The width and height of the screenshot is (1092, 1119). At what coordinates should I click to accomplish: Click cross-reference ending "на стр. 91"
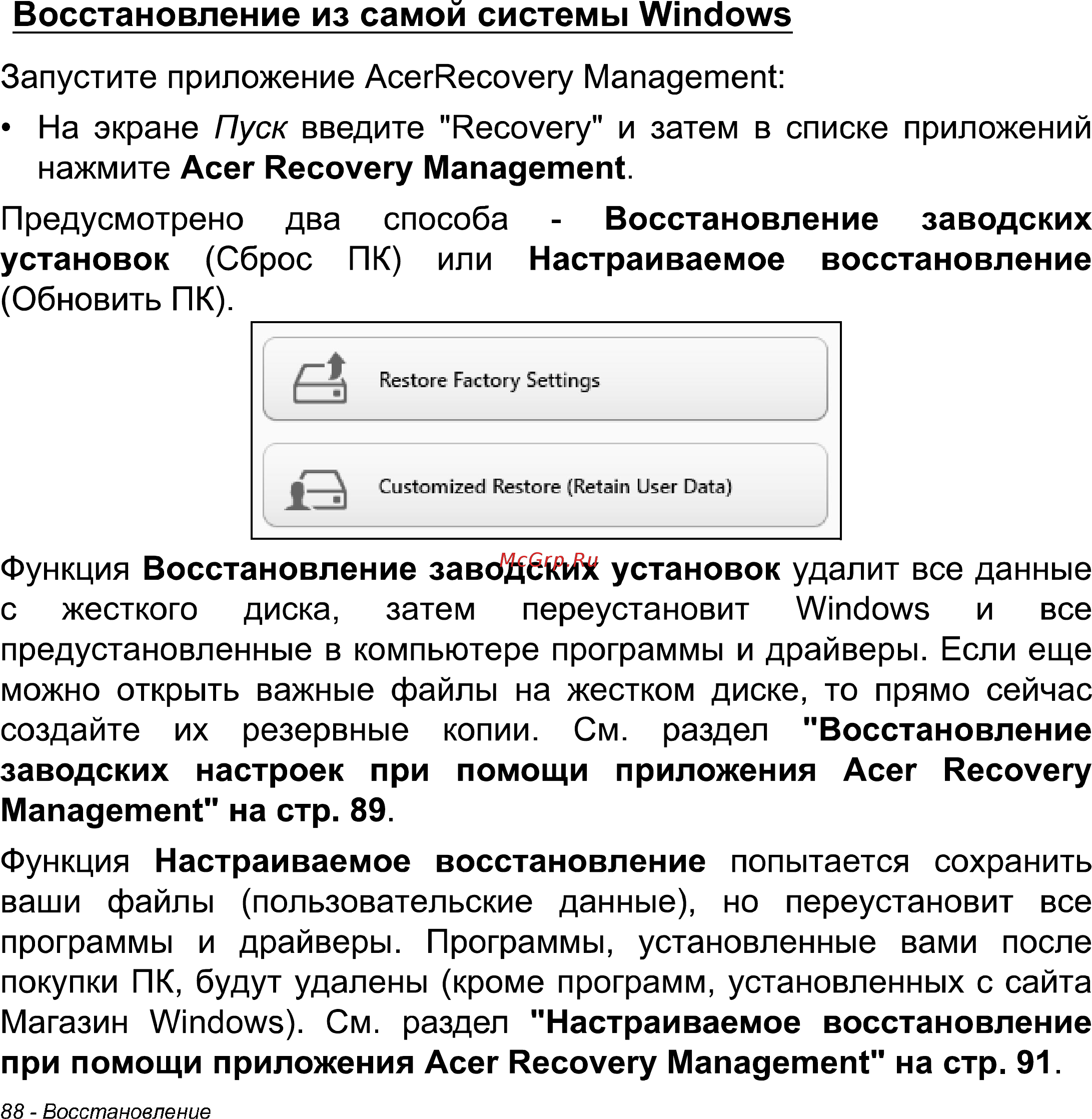[x=545, y=1043]
